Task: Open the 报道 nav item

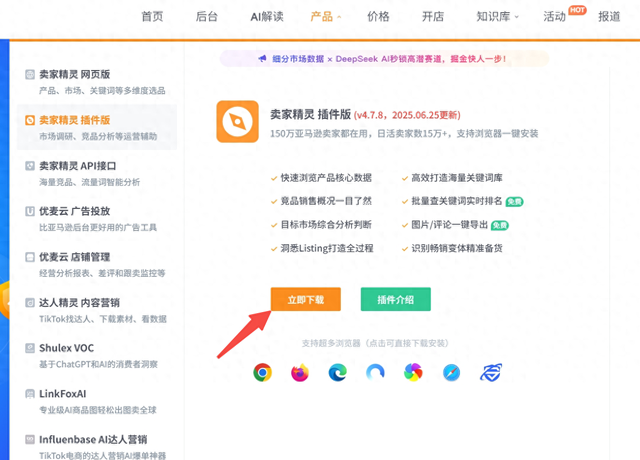Action: (609, 16)
